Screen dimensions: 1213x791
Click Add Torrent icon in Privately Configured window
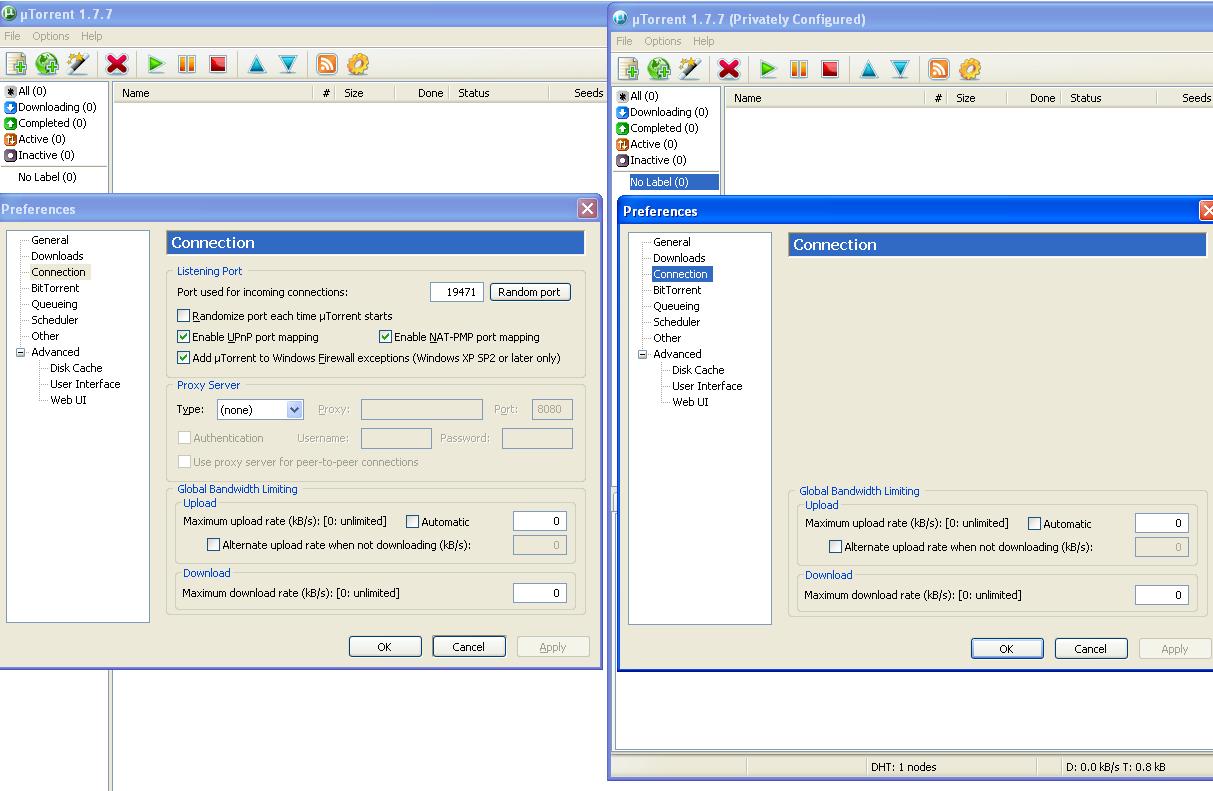pos(628,68)
